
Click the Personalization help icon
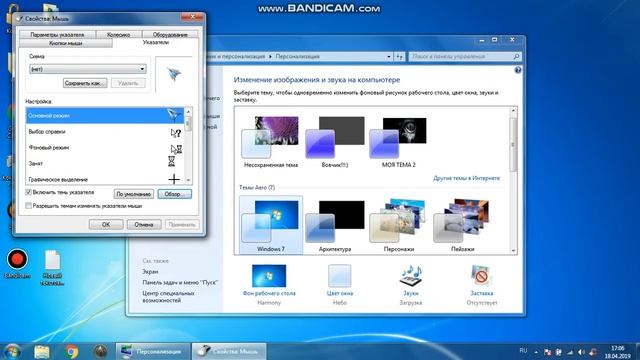[x=518, y=70]
